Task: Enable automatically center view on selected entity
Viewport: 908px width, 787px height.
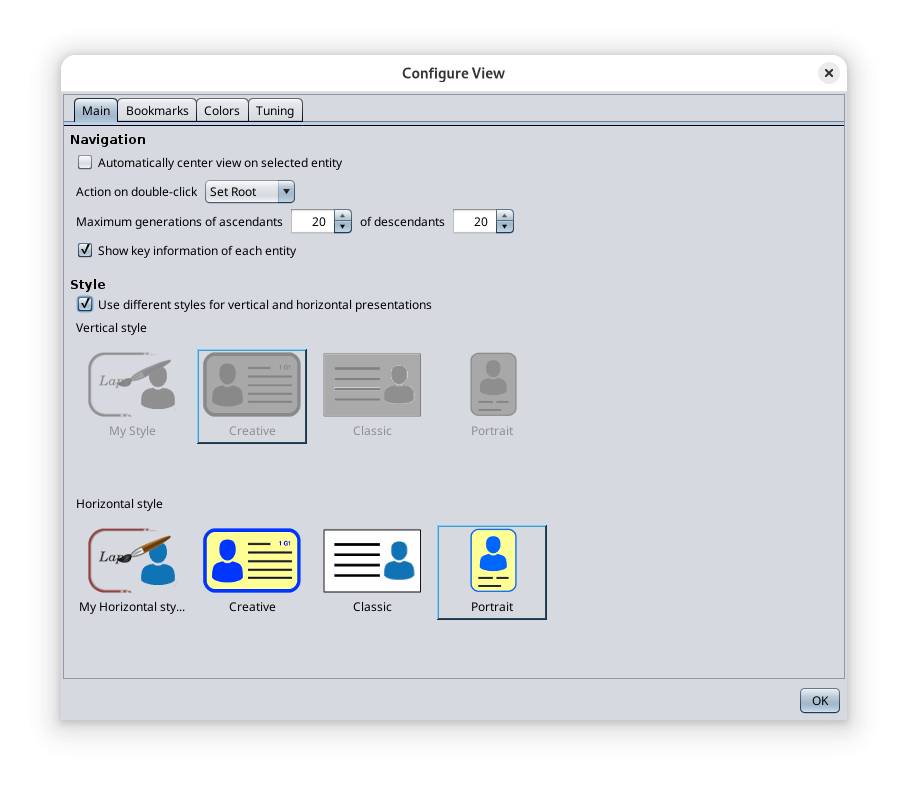Action: pos(85,162)
